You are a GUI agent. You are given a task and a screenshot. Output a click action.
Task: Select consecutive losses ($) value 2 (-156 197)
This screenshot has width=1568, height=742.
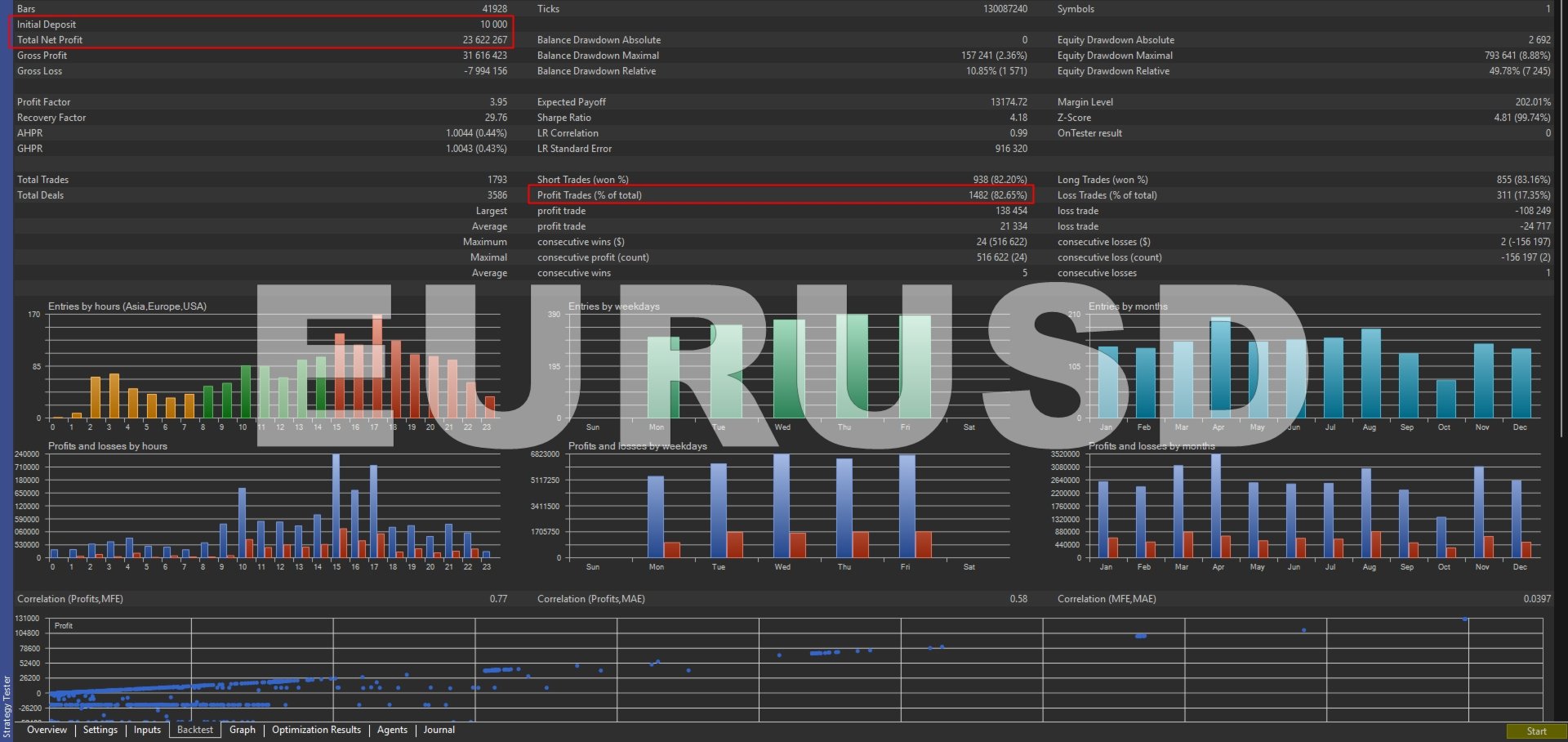click(1526, 242)
